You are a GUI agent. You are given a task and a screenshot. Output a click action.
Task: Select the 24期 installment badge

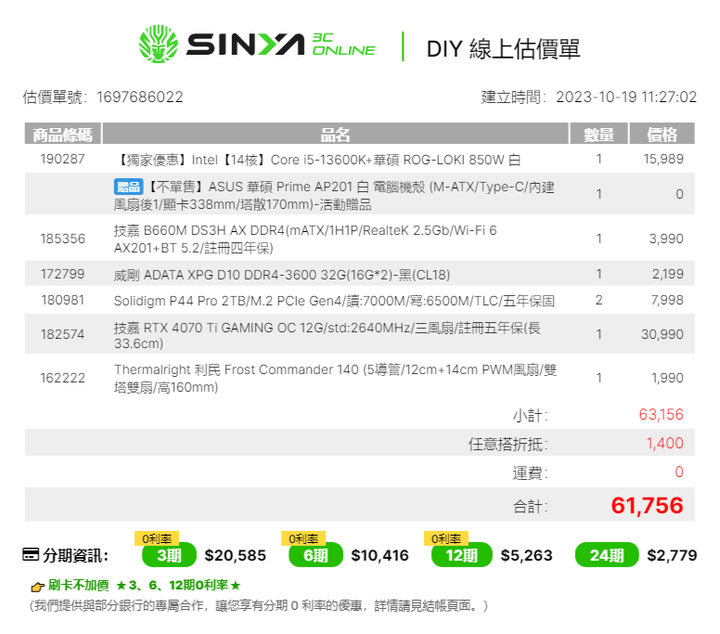pos(607,555)
